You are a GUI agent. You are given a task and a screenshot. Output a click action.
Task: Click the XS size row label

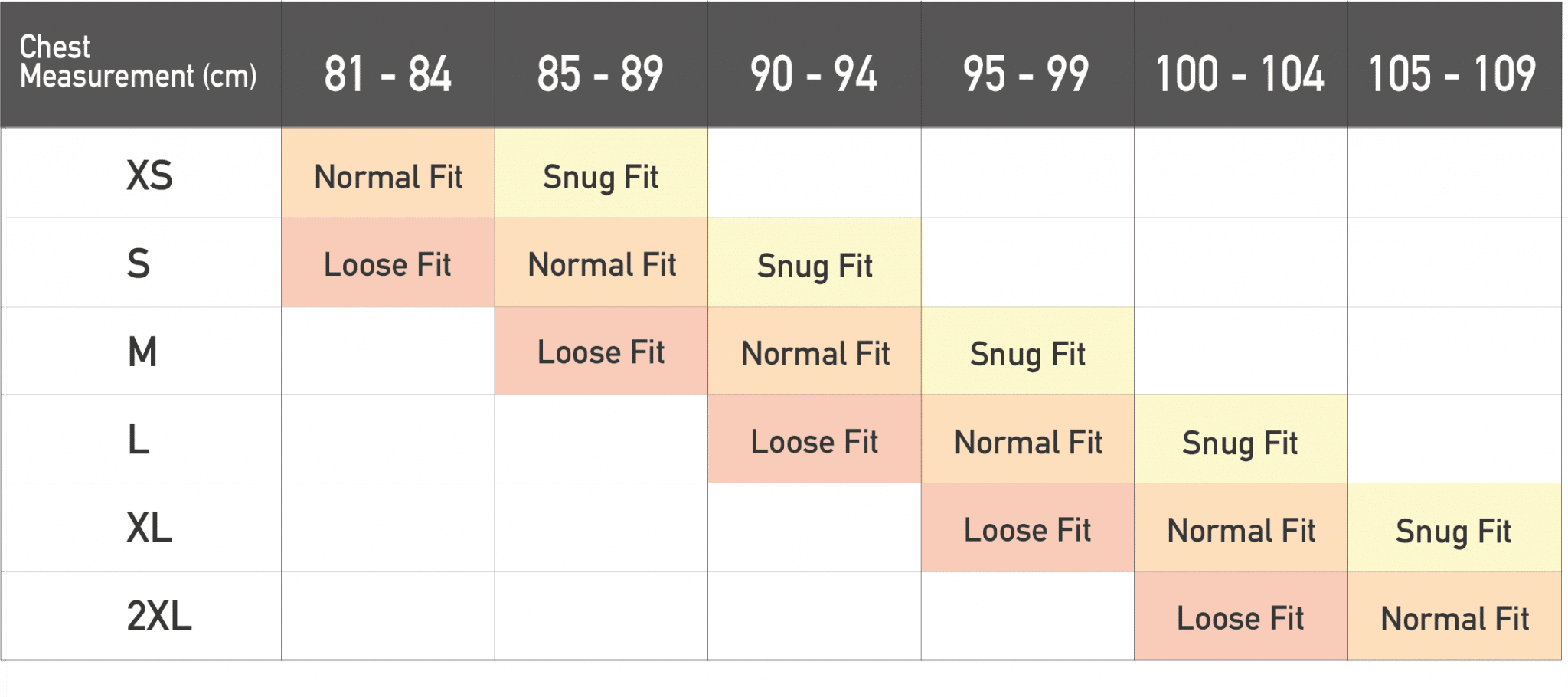coord(149,175)
